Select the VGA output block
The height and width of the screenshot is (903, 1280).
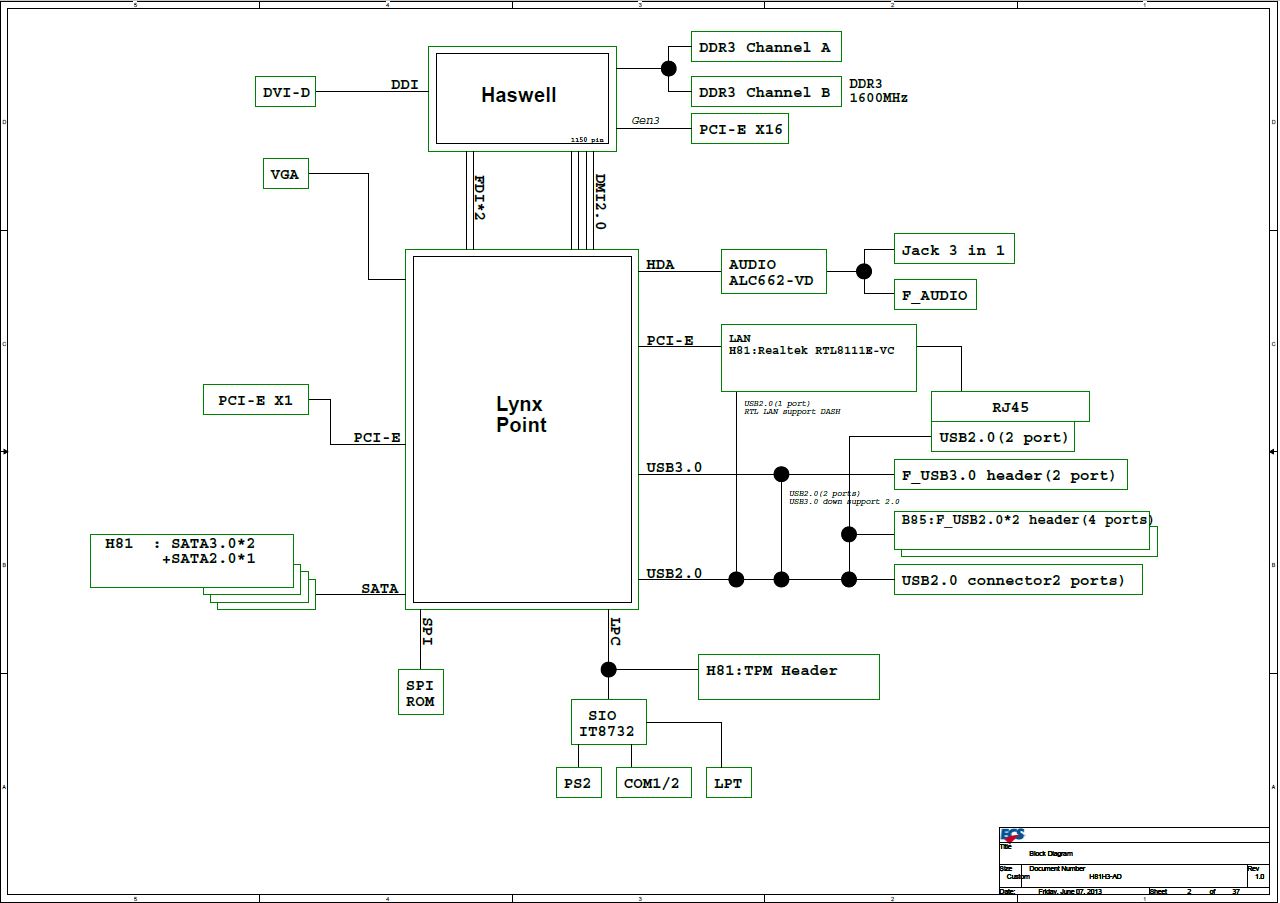click(x=285, y=174)
